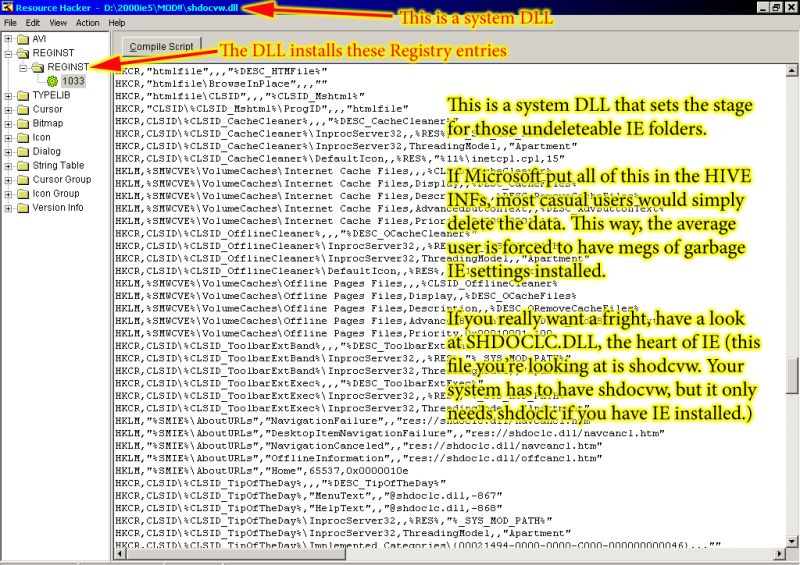Click the script editor scroll-up arrow
The image size is (800, 565).
(x=791, y=71)
